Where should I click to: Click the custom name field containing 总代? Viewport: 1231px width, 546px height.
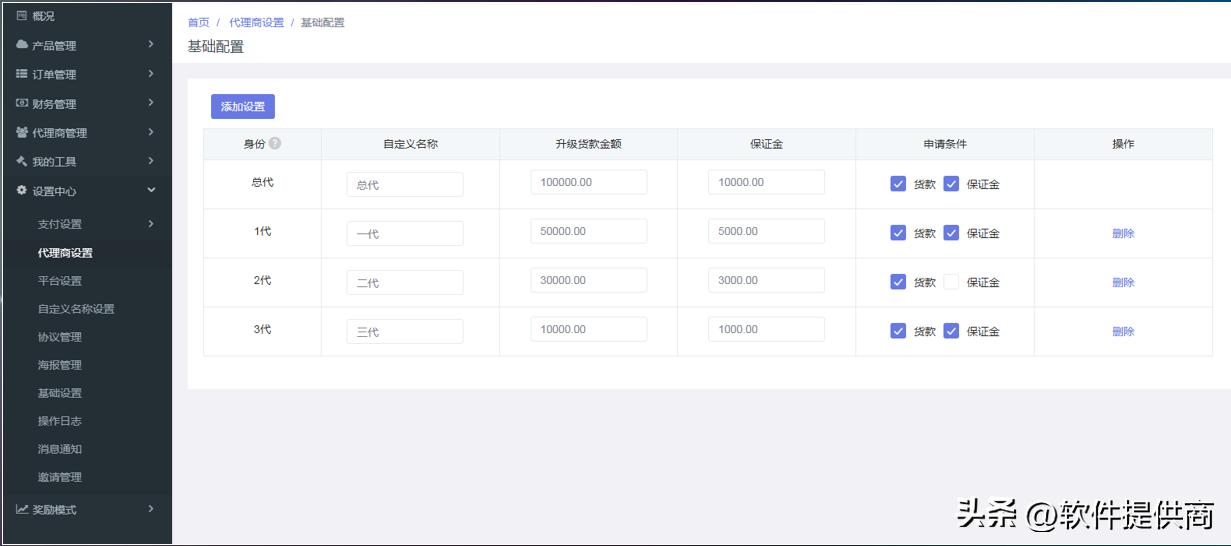coord(405,184)
